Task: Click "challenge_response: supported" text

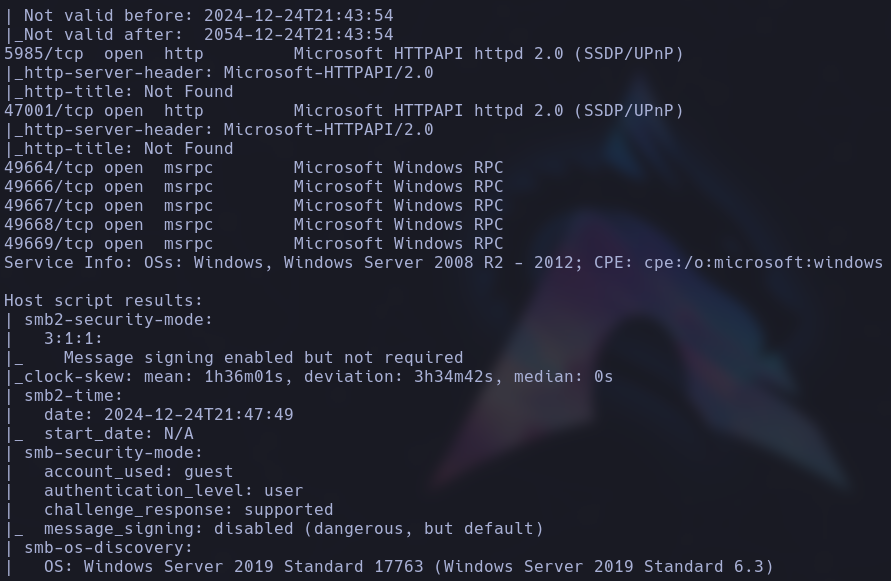Action: [188, 509]
